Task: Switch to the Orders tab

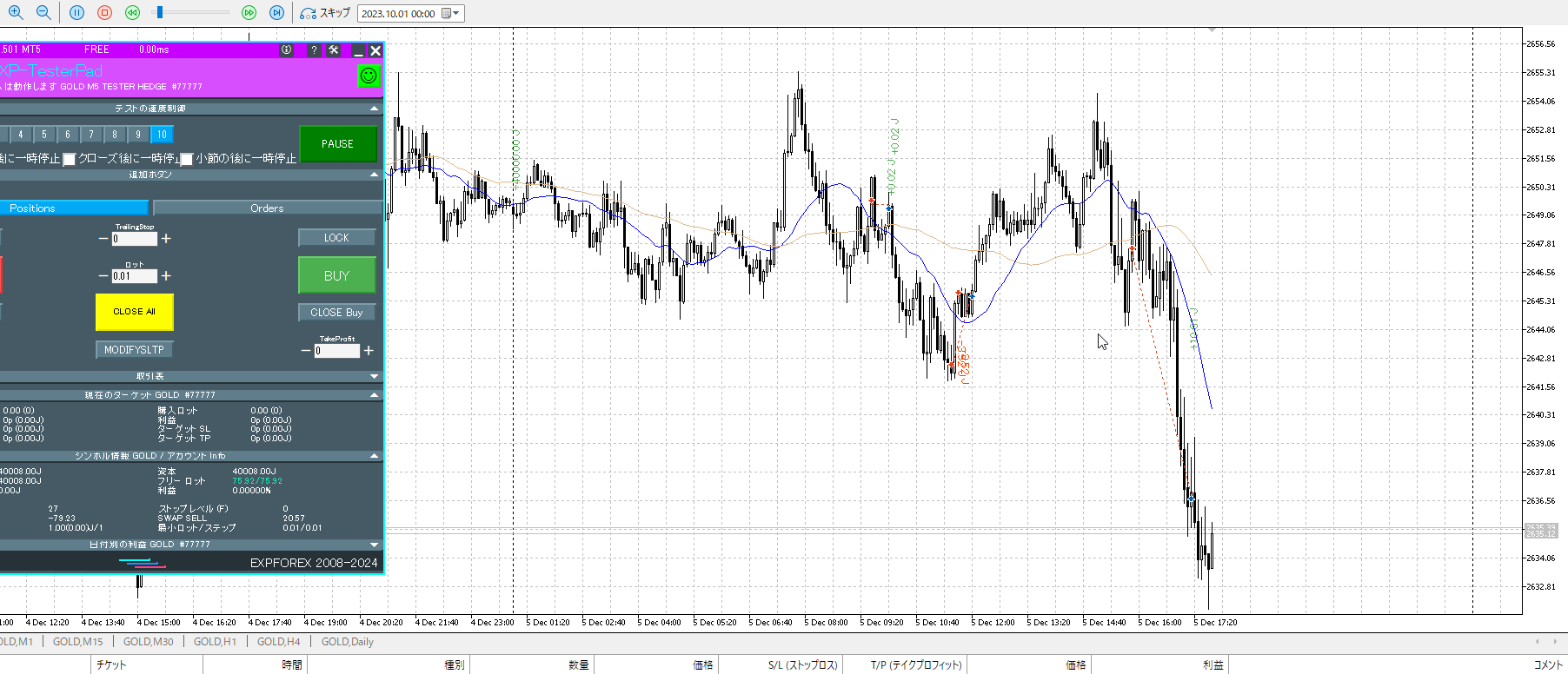Action: (x=267, y=208)
